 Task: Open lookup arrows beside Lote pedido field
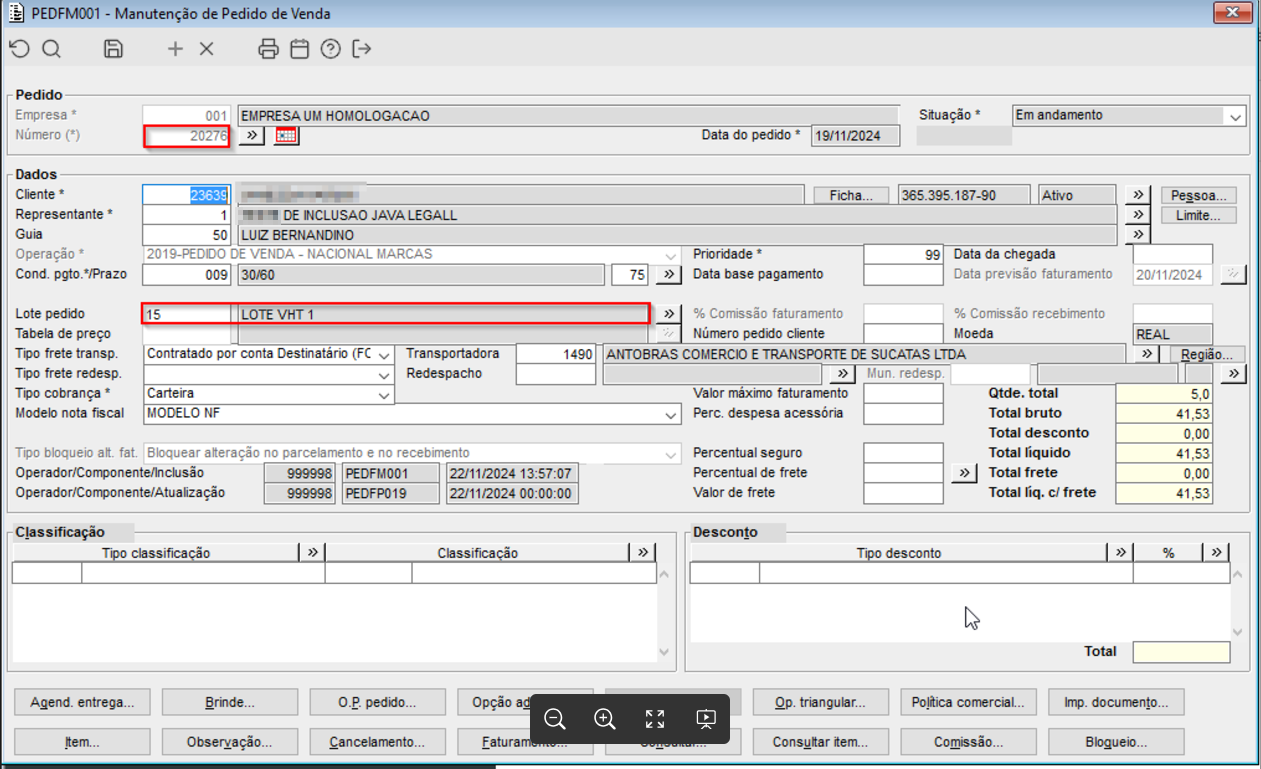click(x=668, y=314)
